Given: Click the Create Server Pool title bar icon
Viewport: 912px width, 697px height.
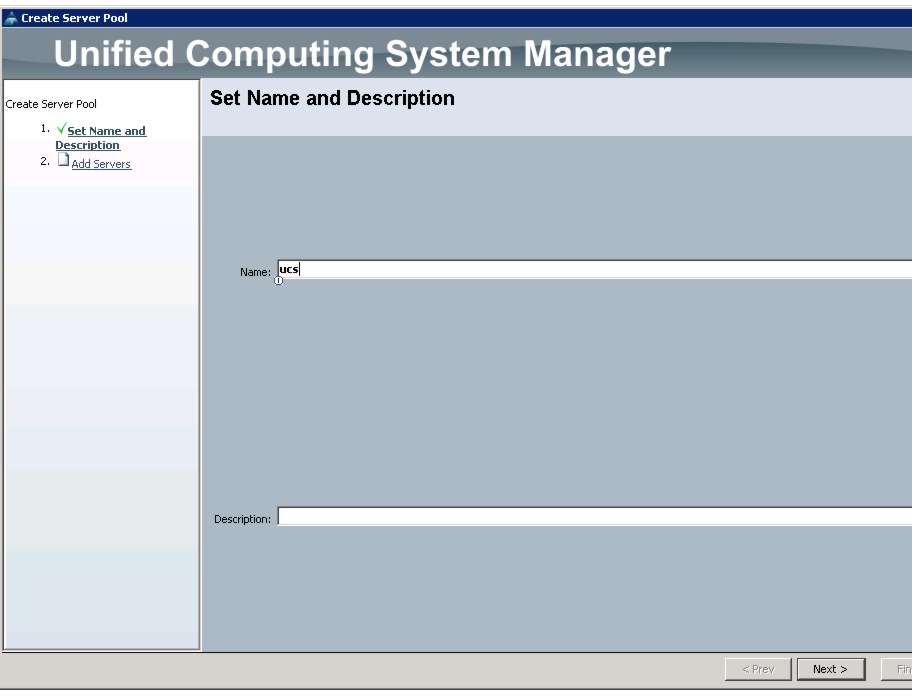Looking at the screenshot, I should pos(10,18).
